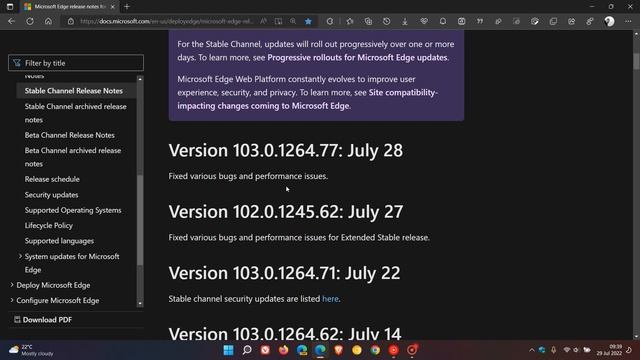
Task: Open Beta Channel archived release notes
Action: click(73, 157)
